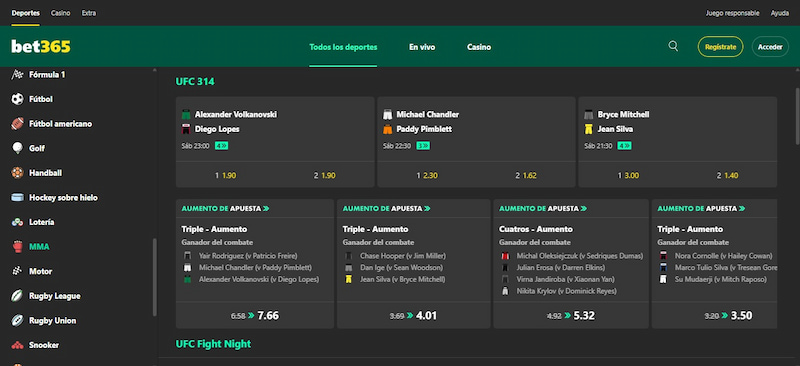800x366 pixels.
Task: Select Snooker in the sports sidebar
Action: 44,345
